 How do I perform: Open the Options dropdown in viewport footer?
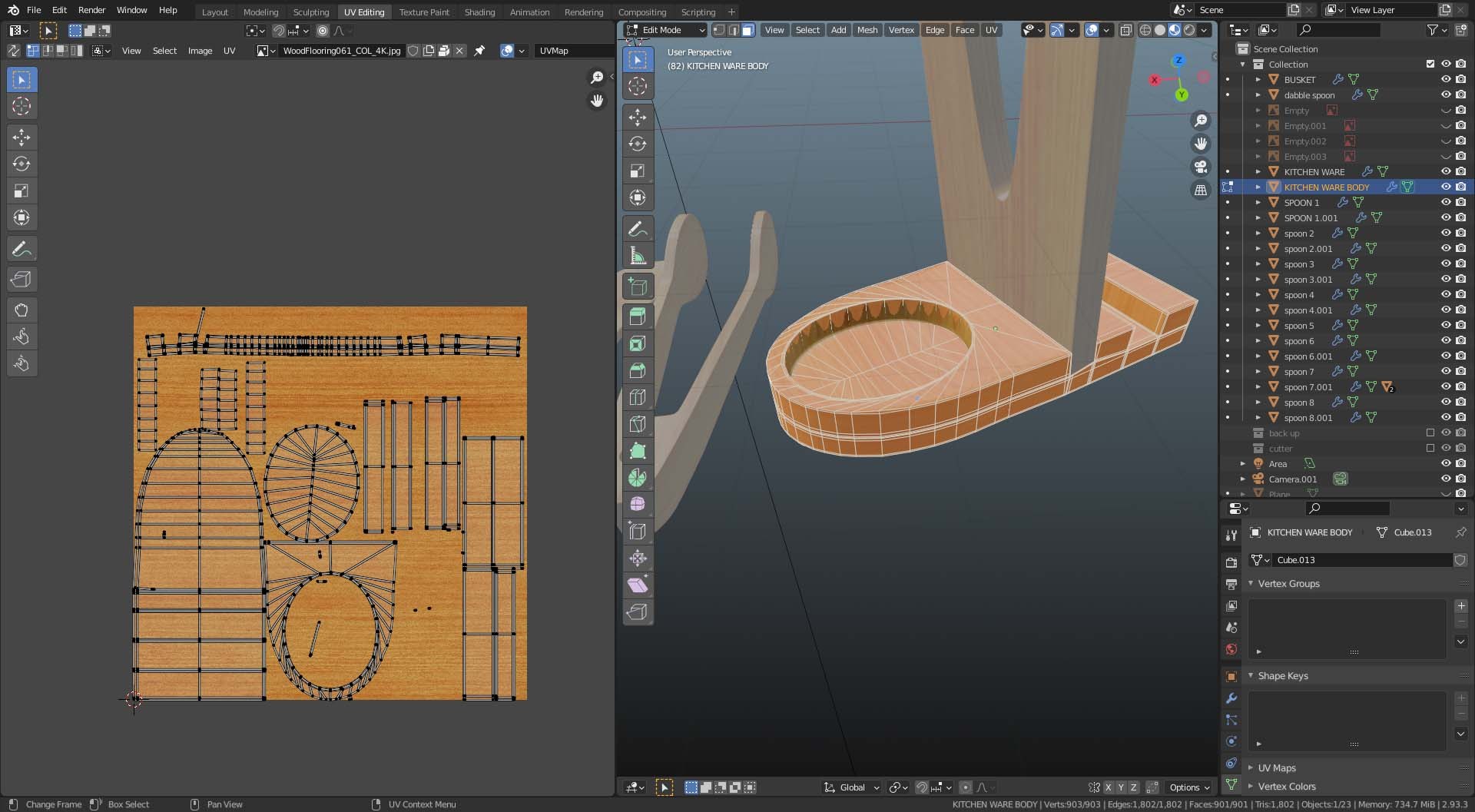click(1189, 787)
